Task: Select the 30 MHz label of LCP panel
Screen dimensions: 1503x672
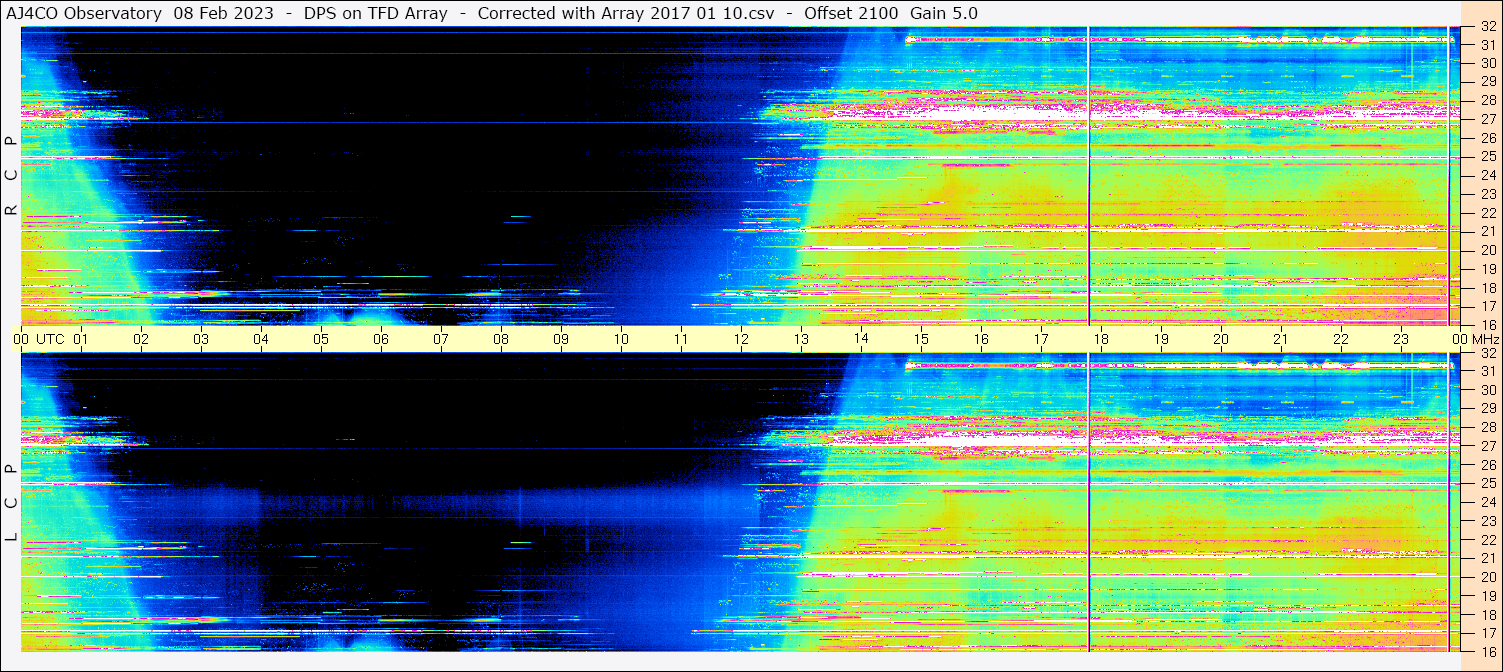Action: [1488, 390]
